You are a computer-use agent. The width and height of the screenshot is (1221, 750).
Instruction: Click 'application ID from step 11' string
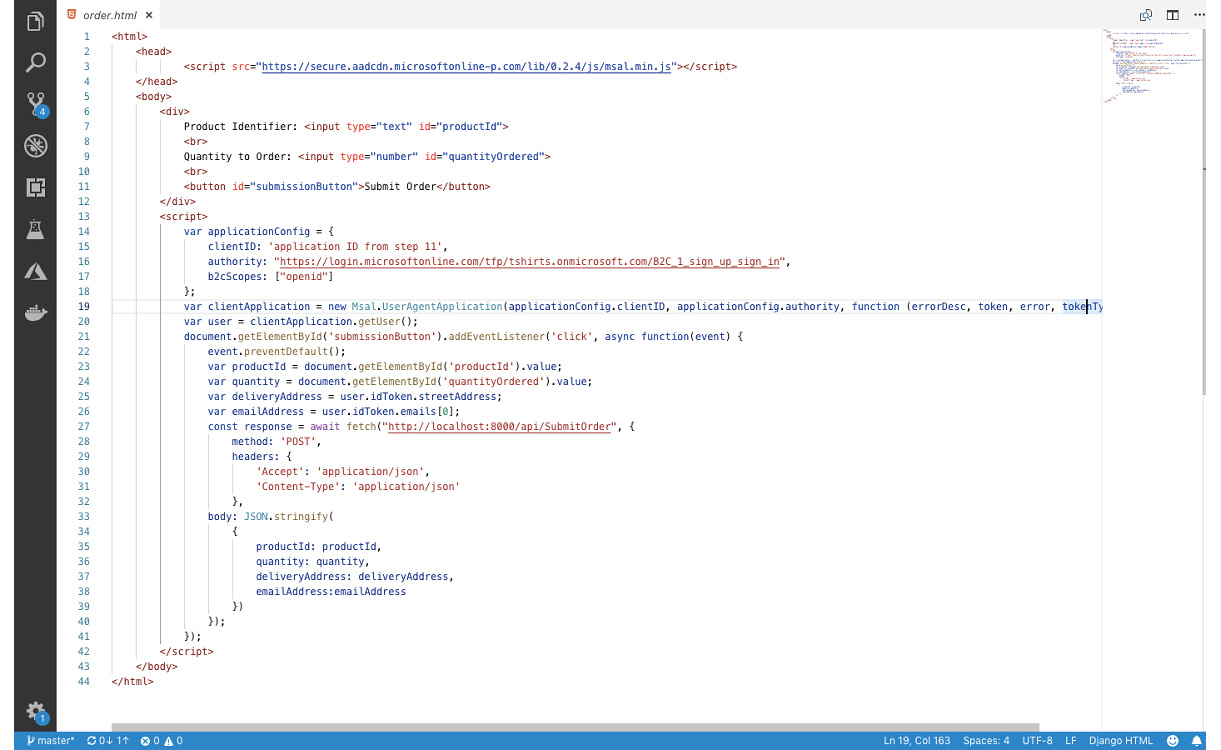(x=358, y=246)
